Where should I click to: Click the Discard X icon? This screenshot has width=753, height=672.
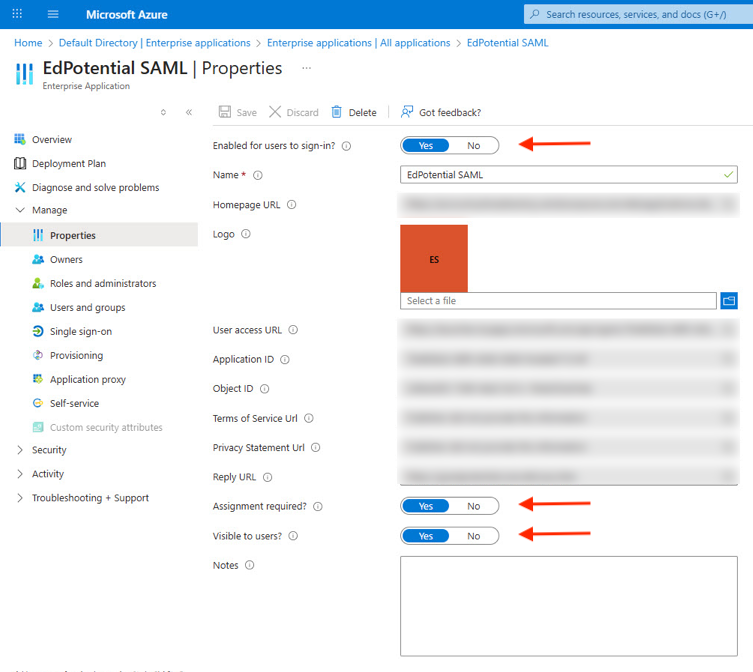coord(275,112)
